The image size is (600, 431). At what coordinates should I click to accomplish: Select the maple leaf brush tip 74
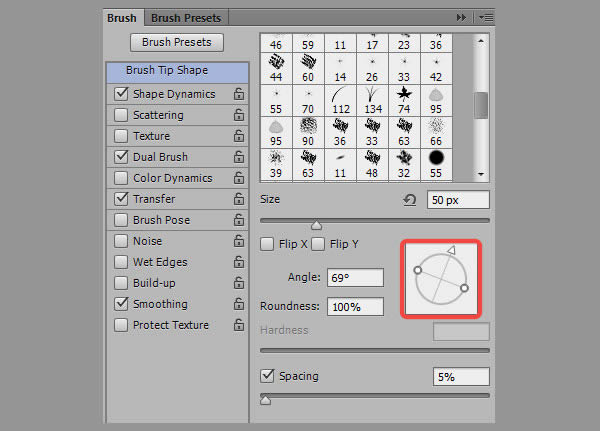[x=404, y=96]
